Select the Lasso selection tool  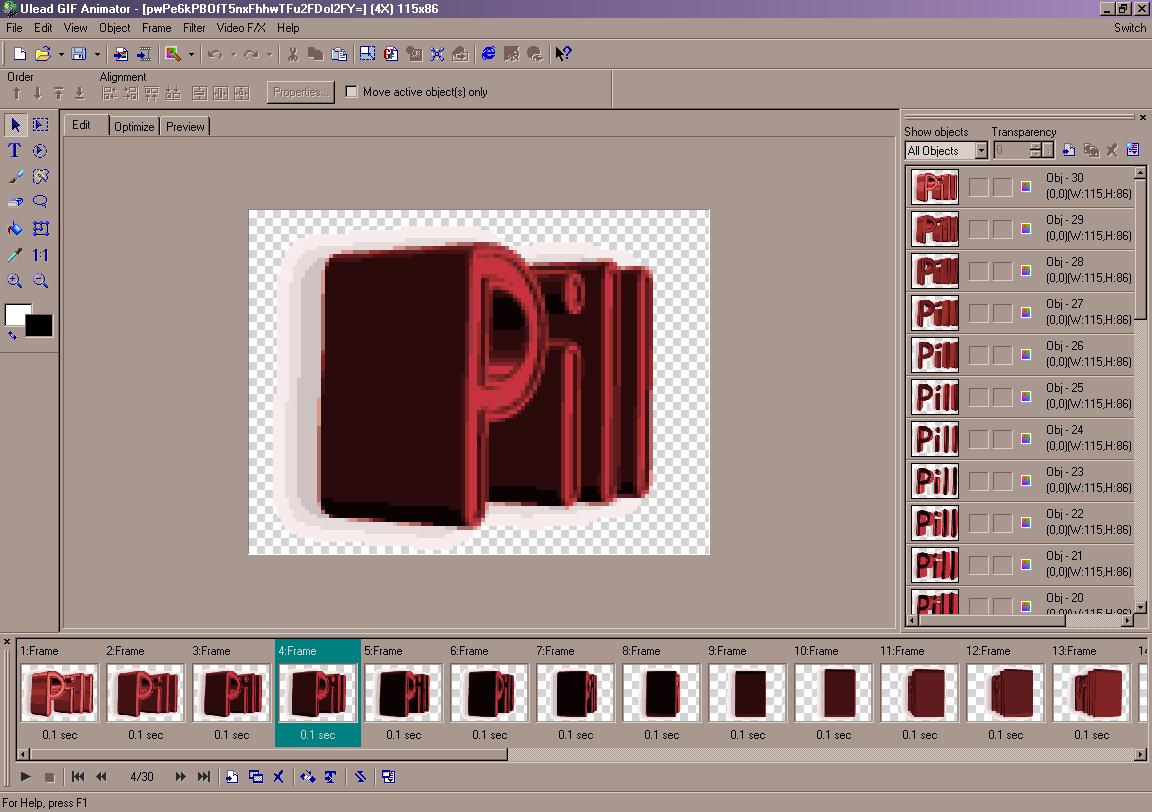coord(41,203)
